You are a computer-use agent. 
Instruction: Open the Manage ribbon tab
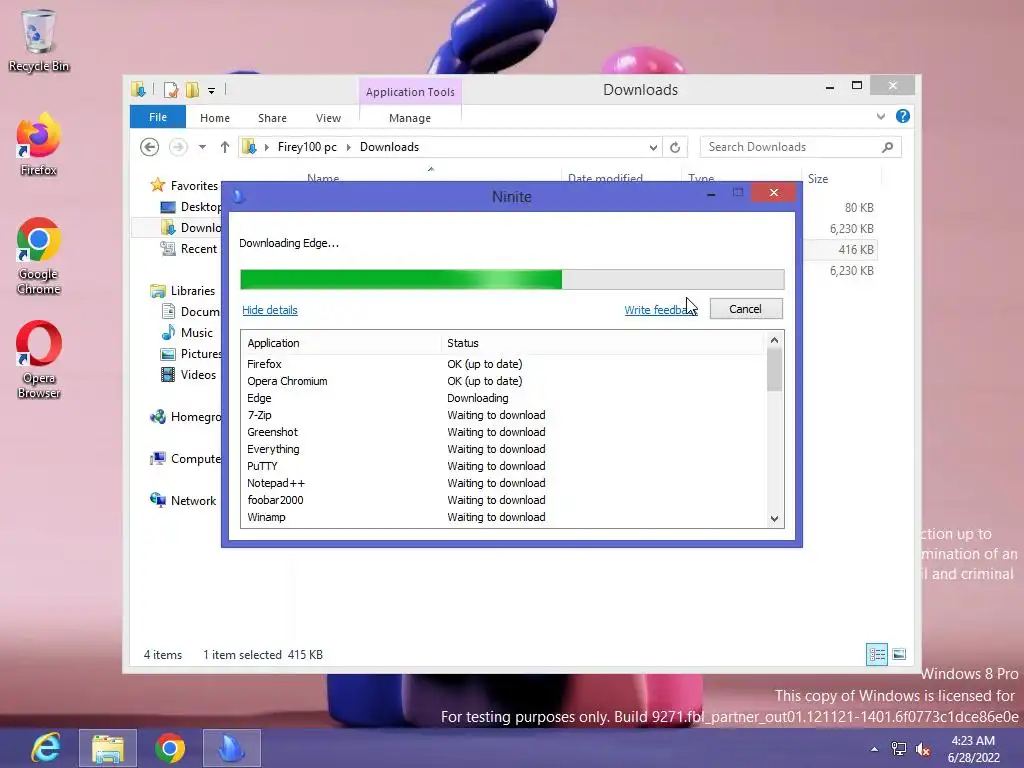click(x=410, y=118)
